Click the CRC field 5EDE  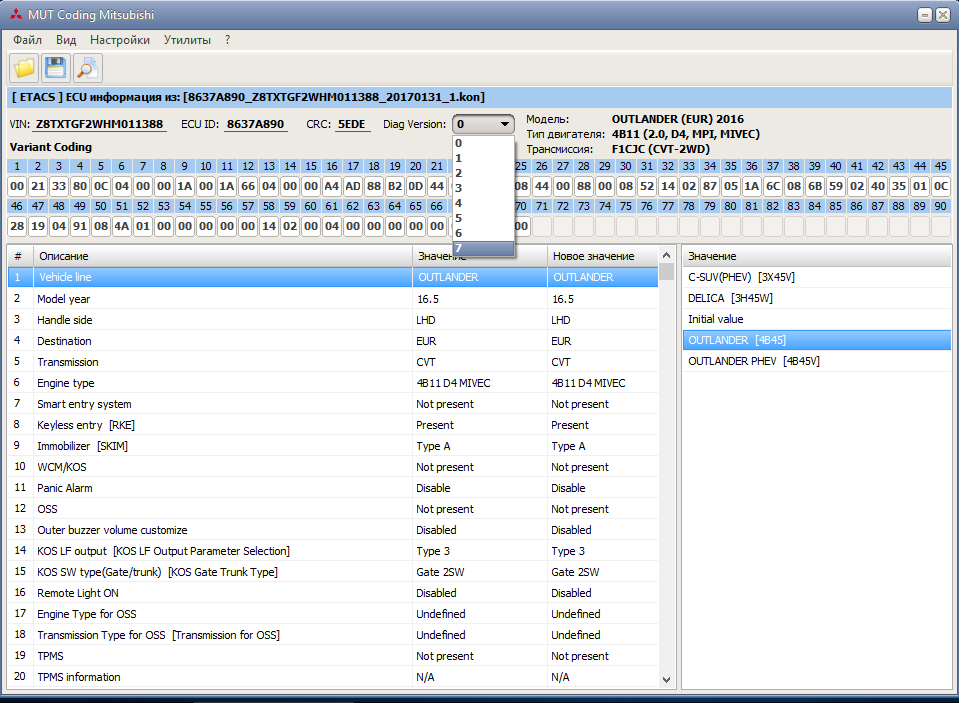tap(352, 124)
